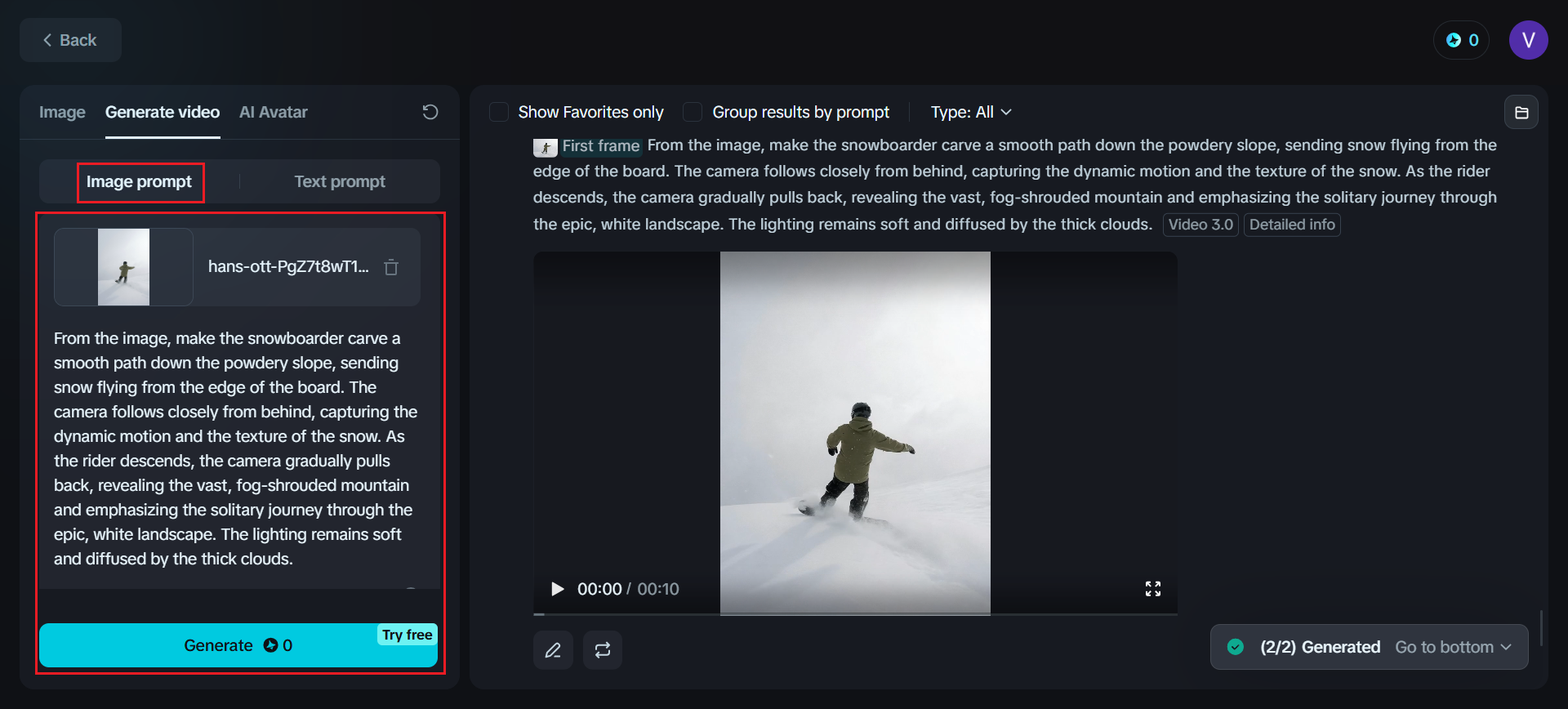Open the Type: All dropdown
This screenshot has height=709, width=1568.
(x=971, y=112)
